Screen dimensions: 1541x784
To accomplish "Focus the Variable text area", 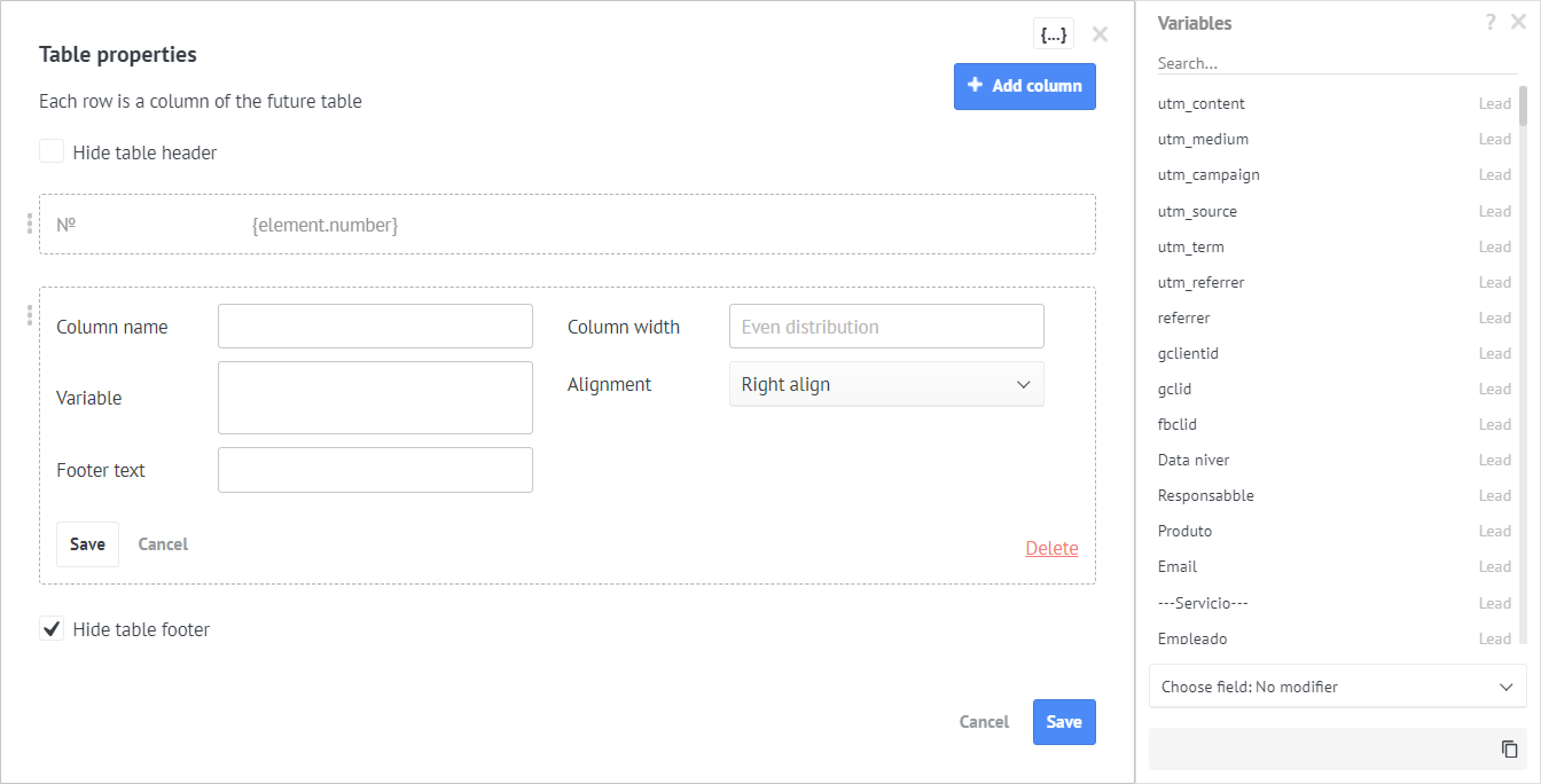I will [x=375, y=398].
